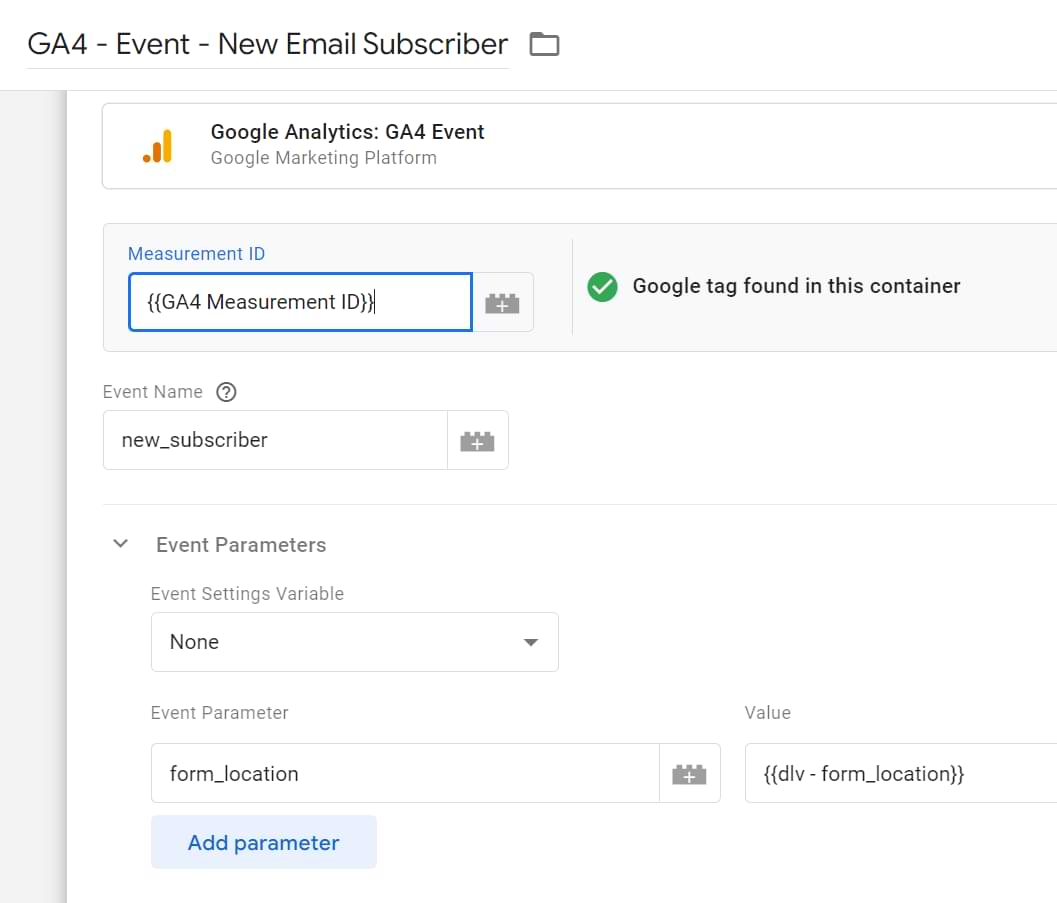1057x903 pixels.
Task: Open variable picker beside new_subscriber field
Action: 477,441
